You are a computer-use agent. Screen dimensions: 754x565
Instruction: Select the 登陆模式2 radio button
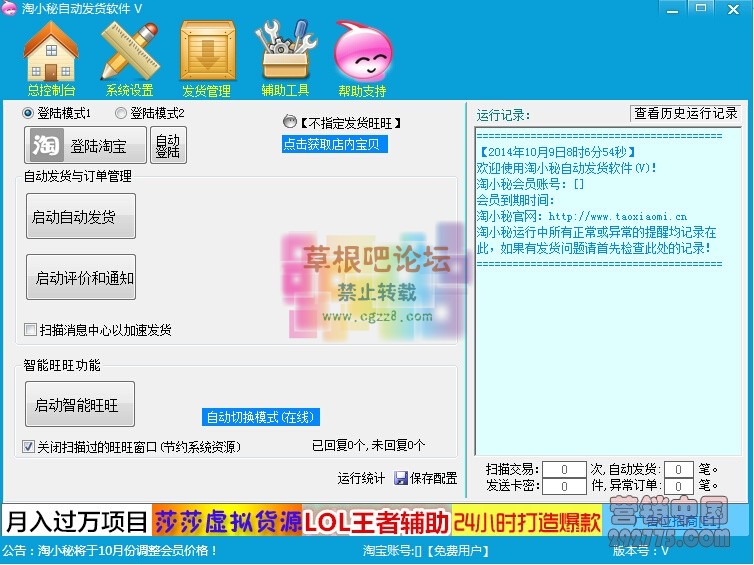121,113
